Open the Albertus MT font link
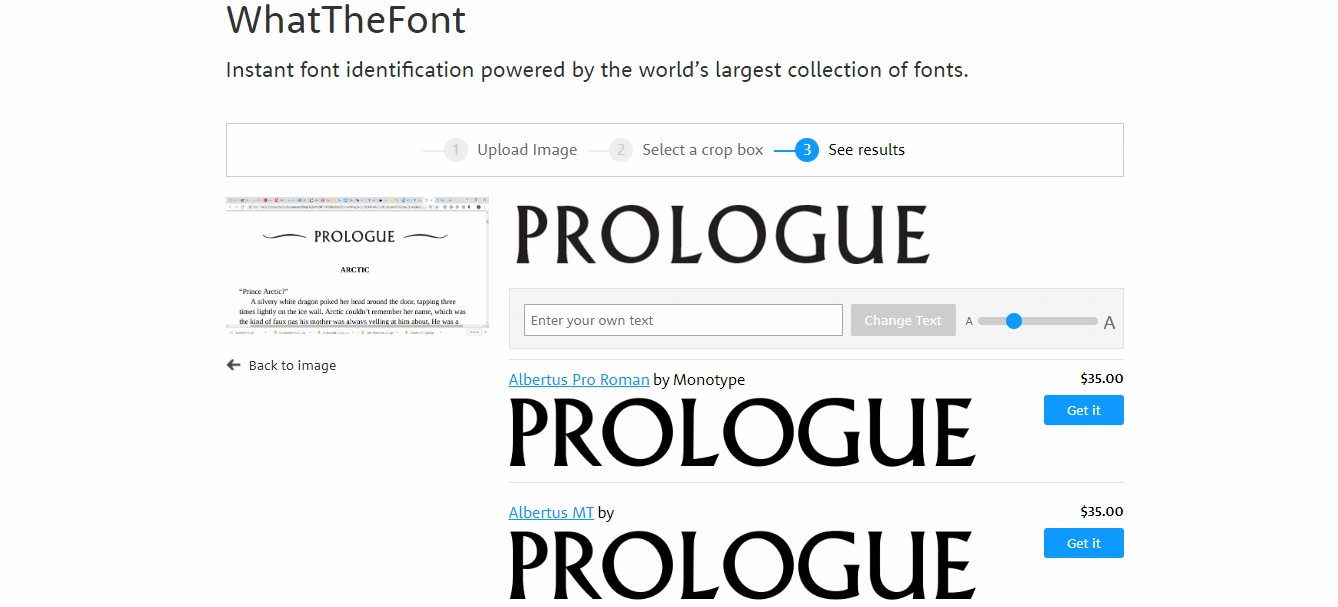 (551, 513)
